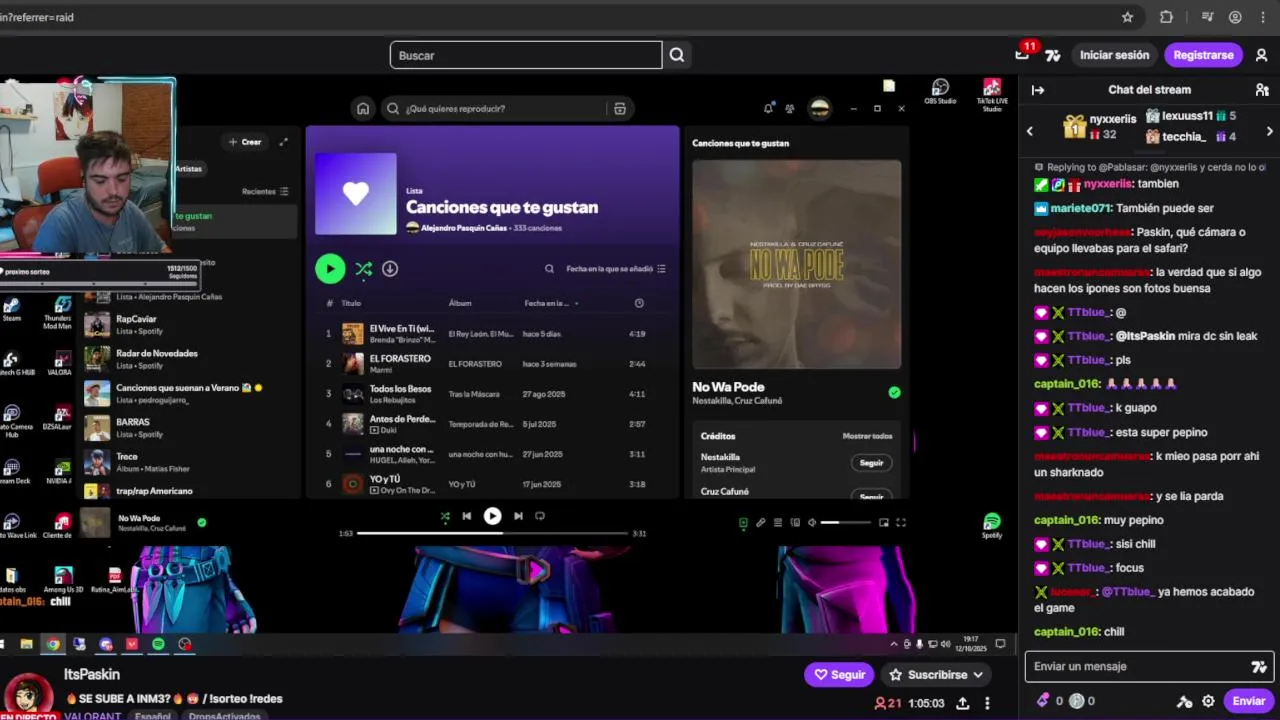Open Spotify Browse icon in search bar
Viewport: 1280px width, 720px height.
[620, 108]
